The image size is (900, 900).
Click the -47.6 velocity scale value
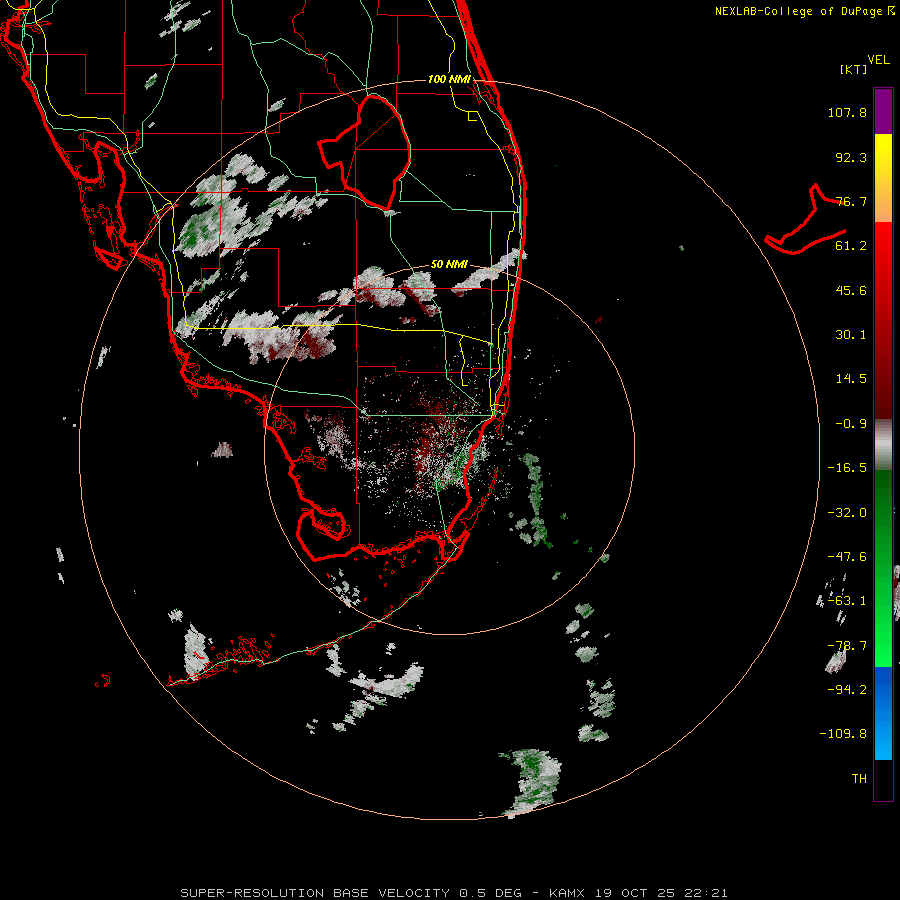[847, 557]
